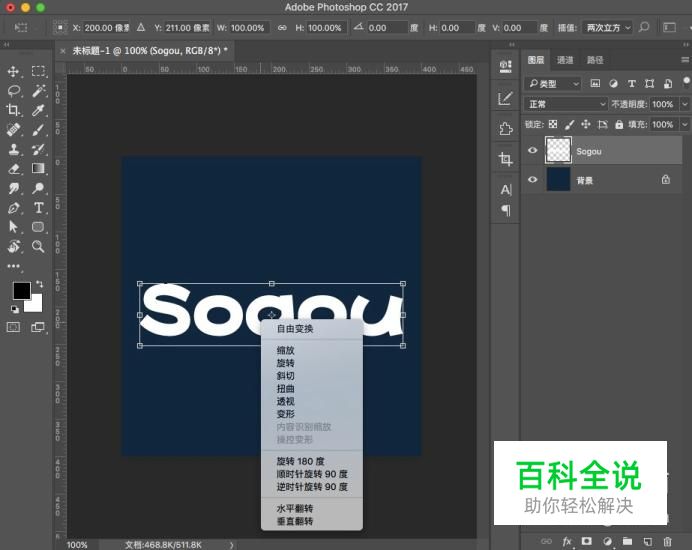The image size is (692, 550).
Task: Delete layer trash button
Action: point(668,541)
